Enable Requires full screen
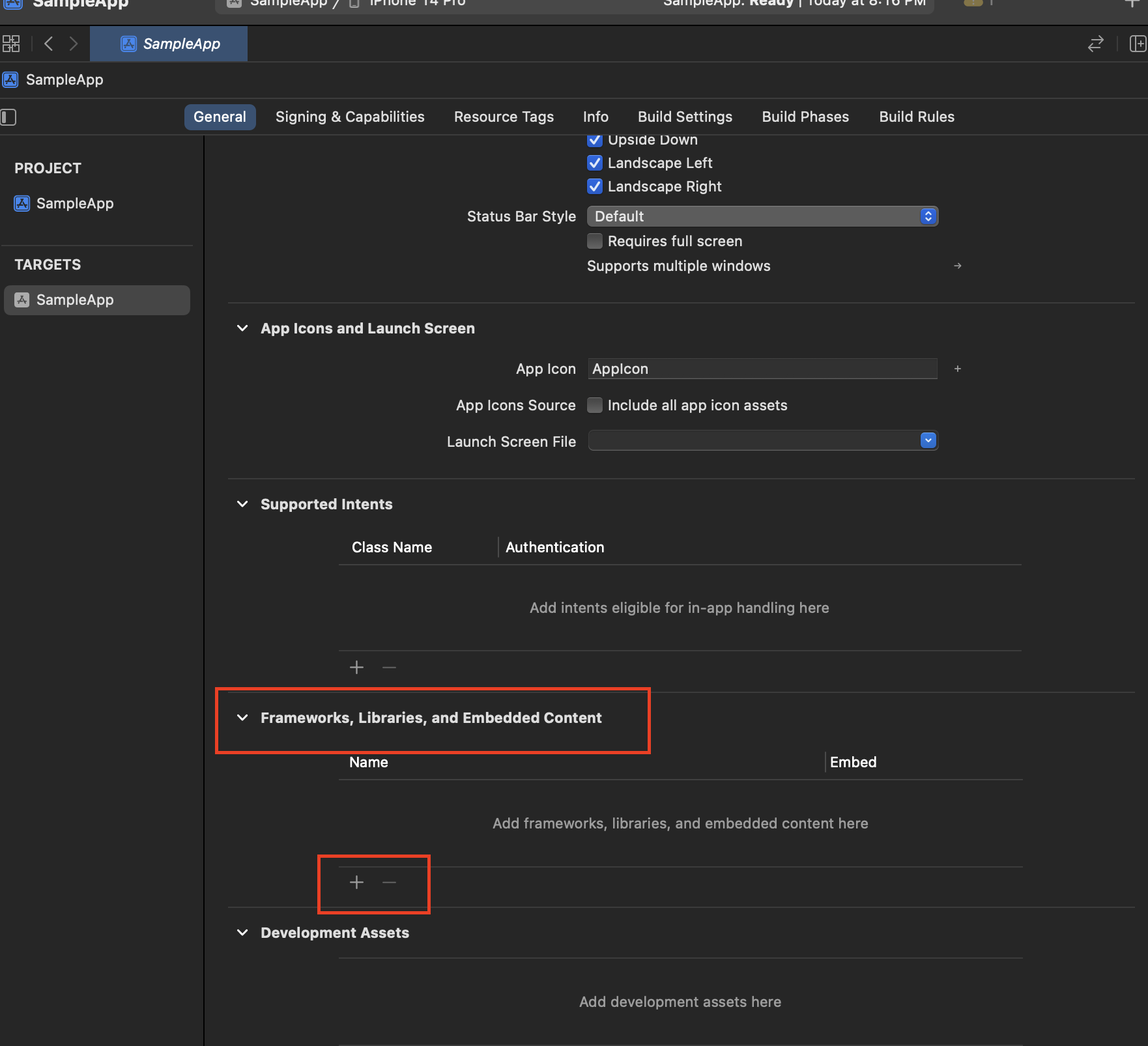This screenshot has width=1148, height=1046. [595, 241]
